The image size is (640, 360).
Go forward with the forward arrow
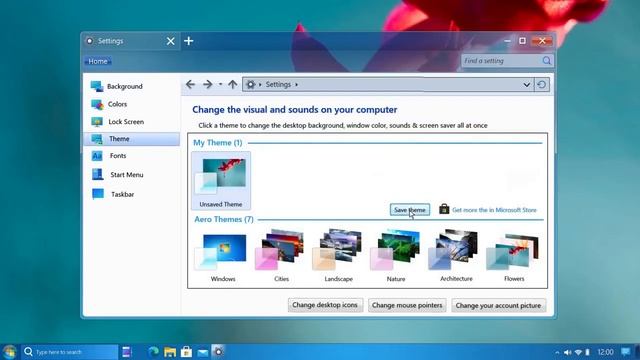(x=207, y=84)
